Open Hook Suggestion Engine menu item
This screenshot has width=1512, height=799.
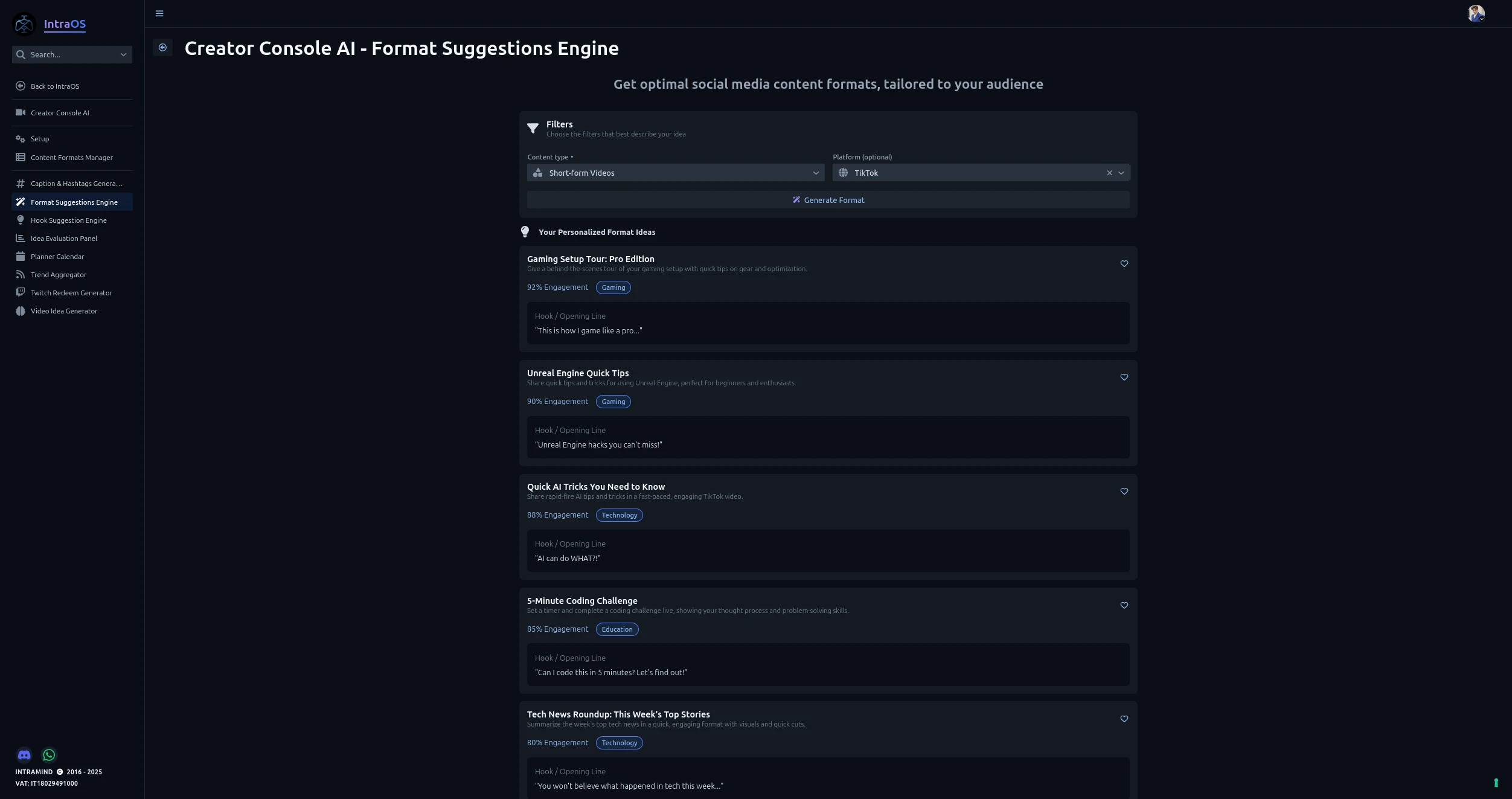tap(68, 220)
